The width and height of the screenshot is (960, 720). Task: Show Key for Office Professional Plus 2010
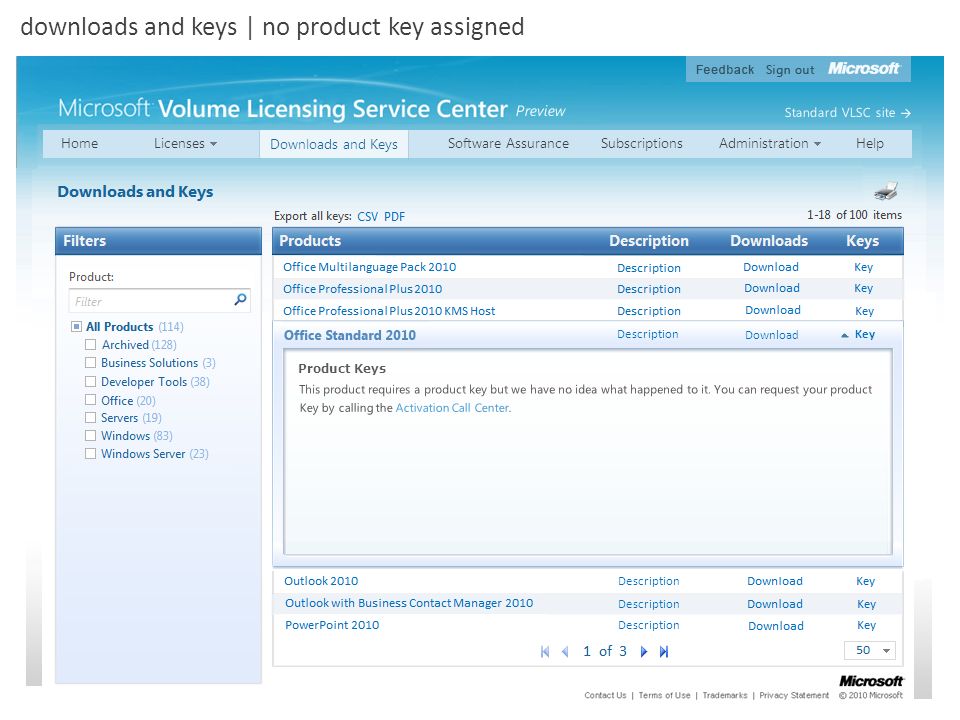click(x=863, y=288)
